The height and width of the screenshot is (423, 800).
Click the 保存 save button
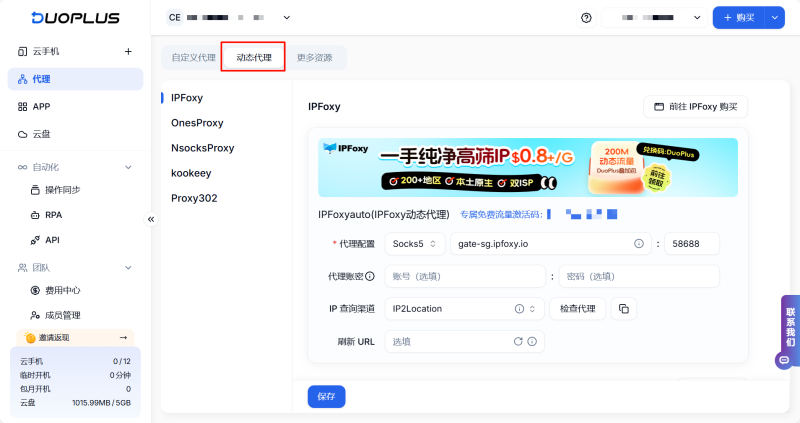(x=326, y=396)
